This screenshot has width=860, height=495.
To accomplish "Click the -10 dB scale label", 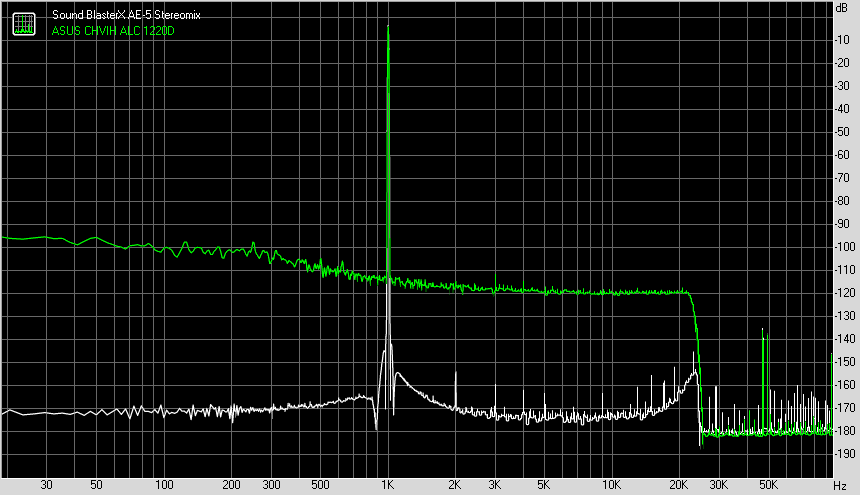I will coord(842,39).
